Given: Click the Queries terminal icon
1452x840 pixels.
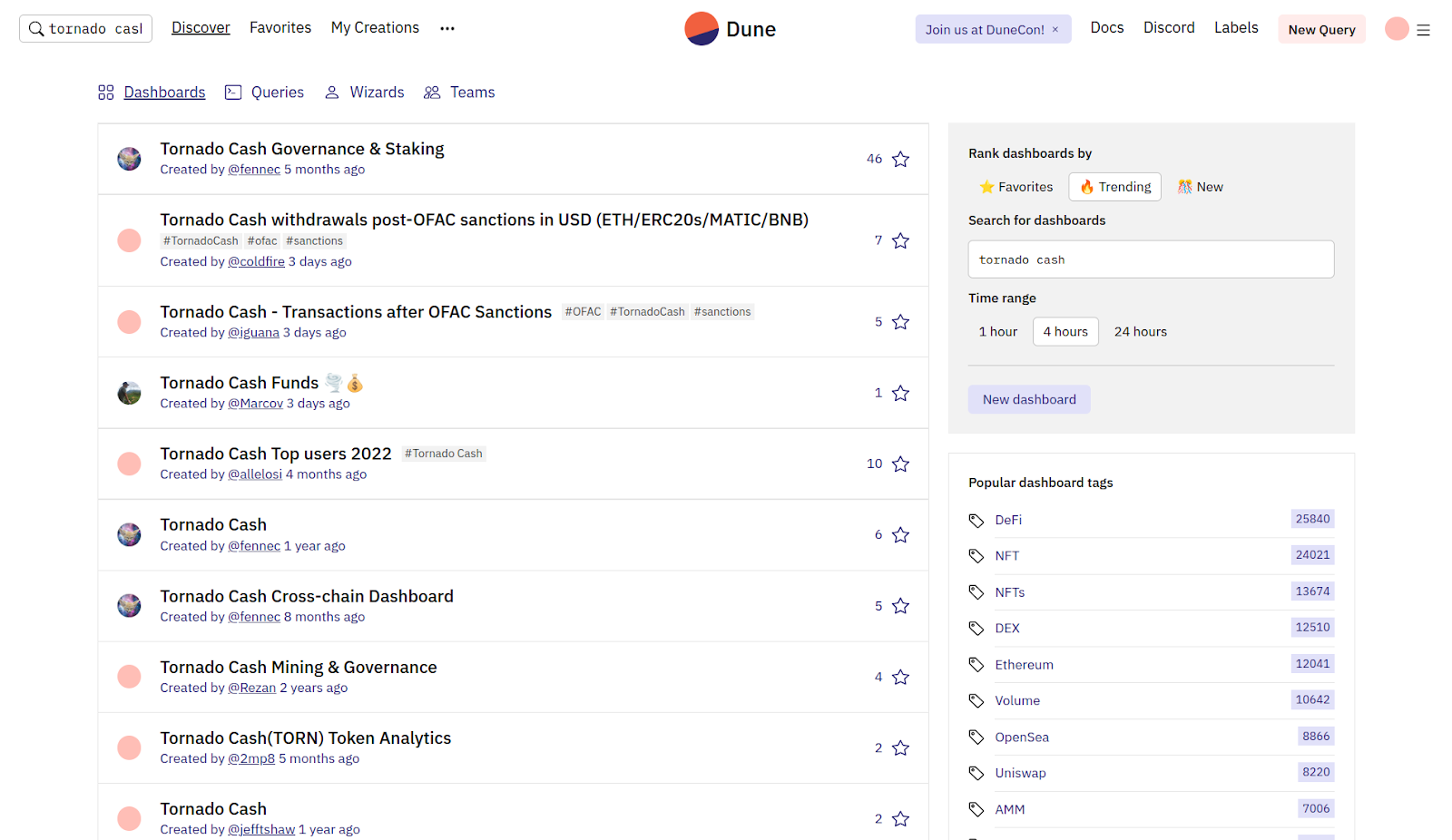Looking at the screenshot, I should 233,93.
